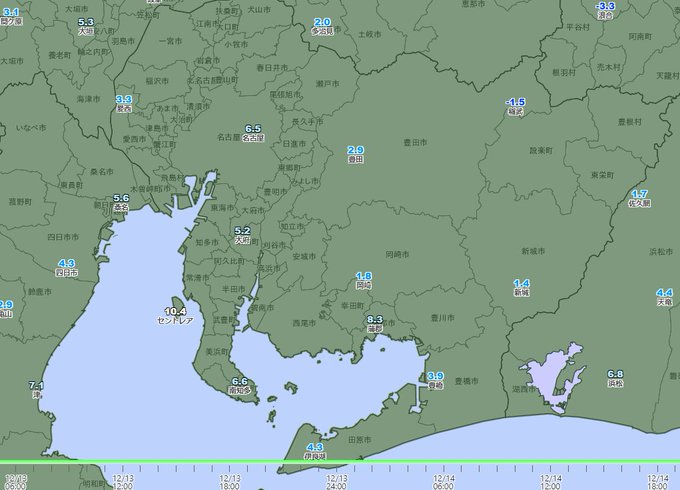This screenshot has width=680, height=490.
Task: Select the 稲武 -1.5 temperature reading
Action: tap(515, 102)
